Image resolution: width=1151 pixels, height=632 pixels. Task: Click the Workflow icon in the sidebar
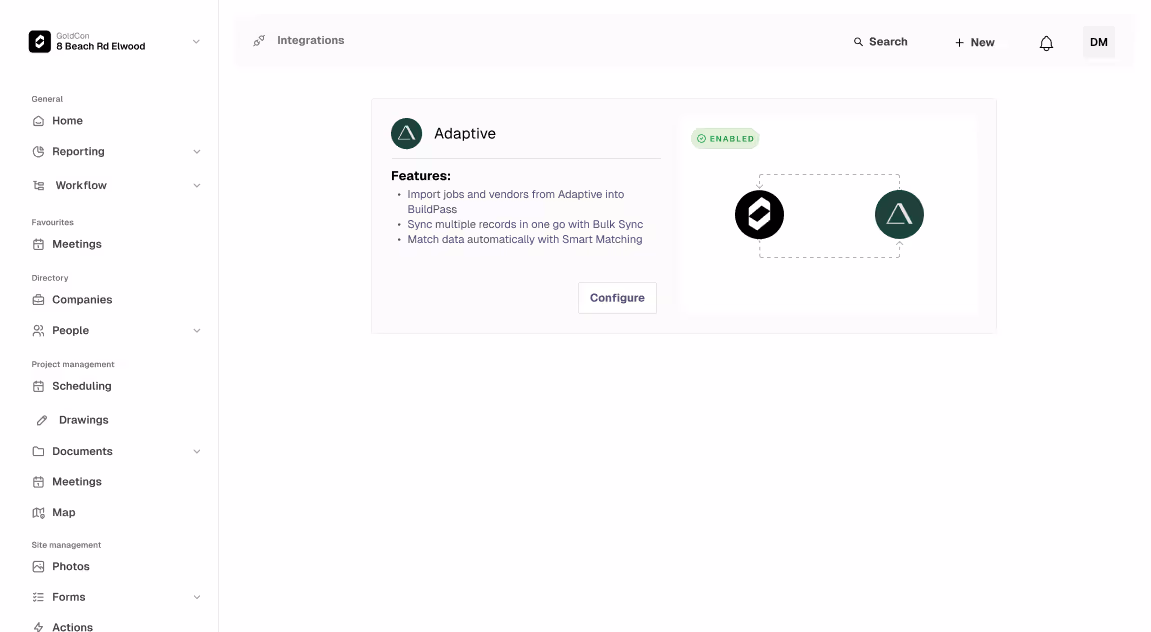[x=38, y=186]
